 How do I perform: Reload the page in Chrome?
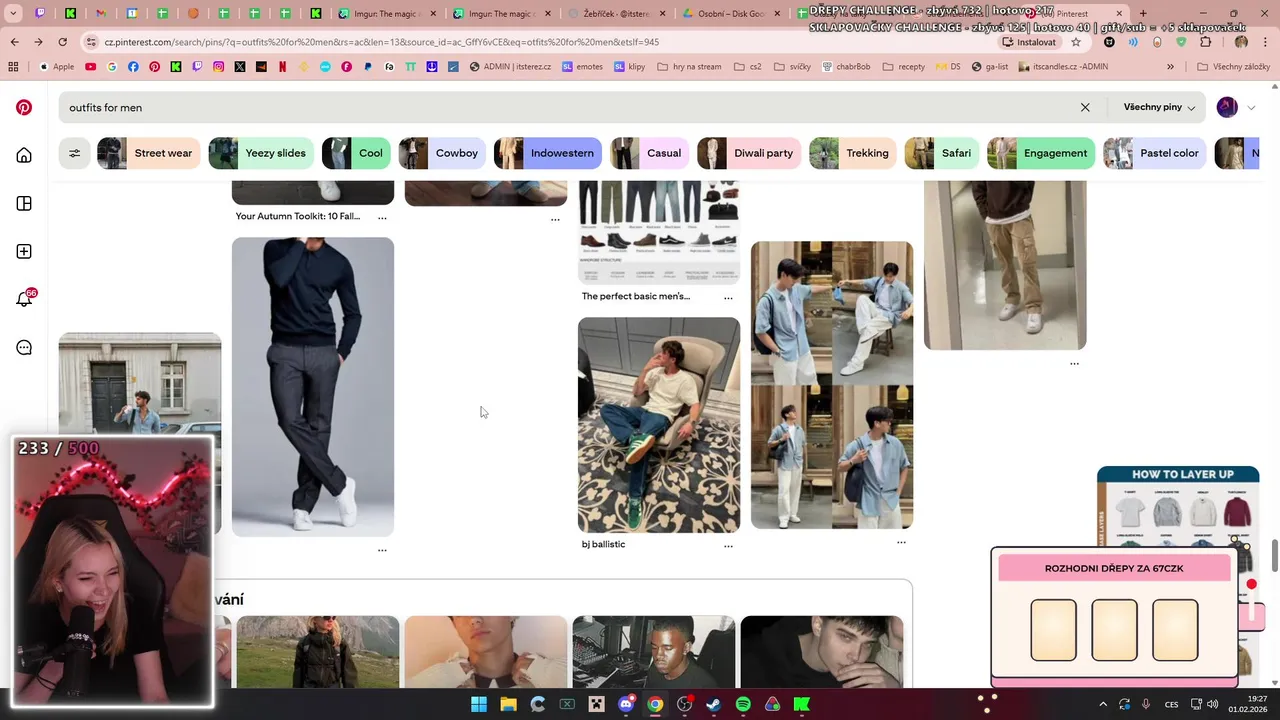[x=62, y=42]
